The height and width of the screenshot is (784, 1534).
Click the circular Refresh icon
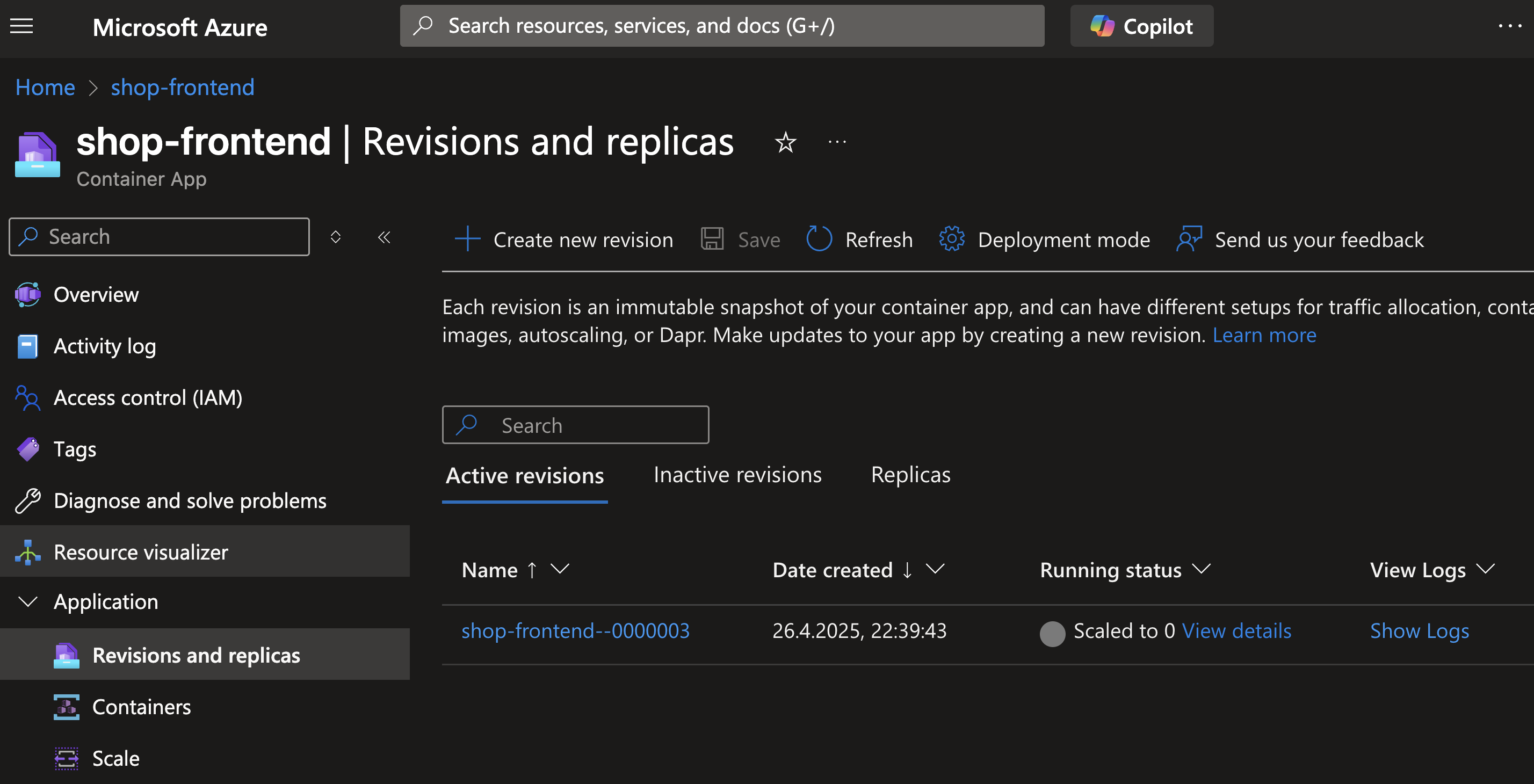(819, 239)
